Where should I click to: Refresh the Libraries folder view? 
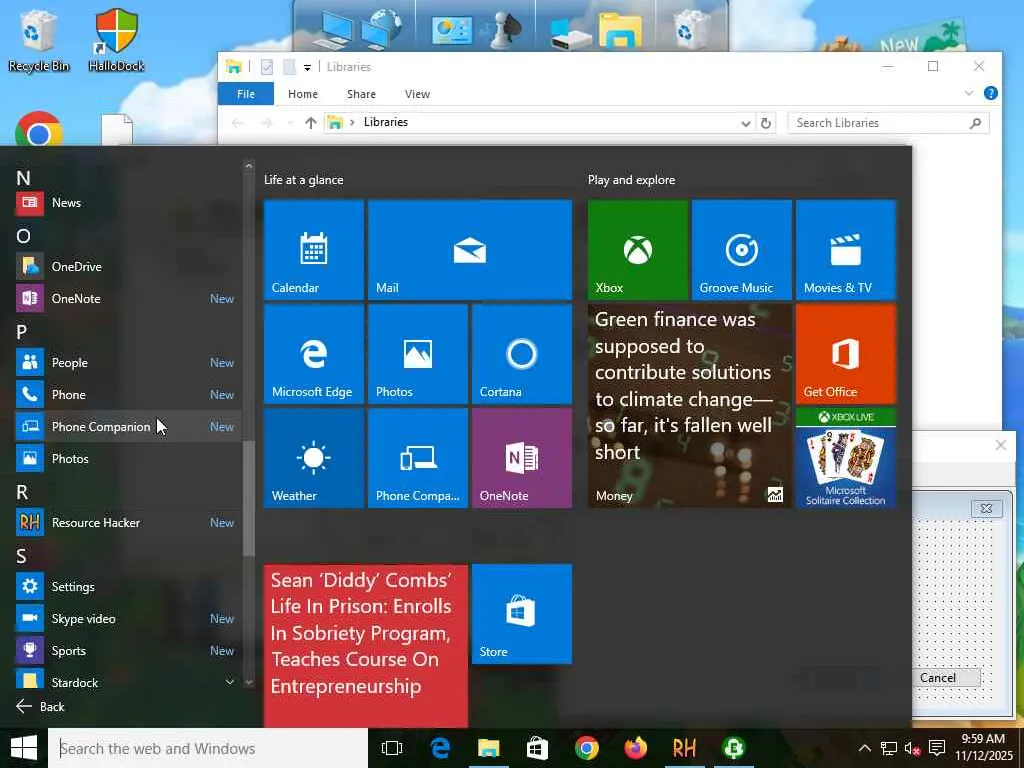[x=765, y=123]
